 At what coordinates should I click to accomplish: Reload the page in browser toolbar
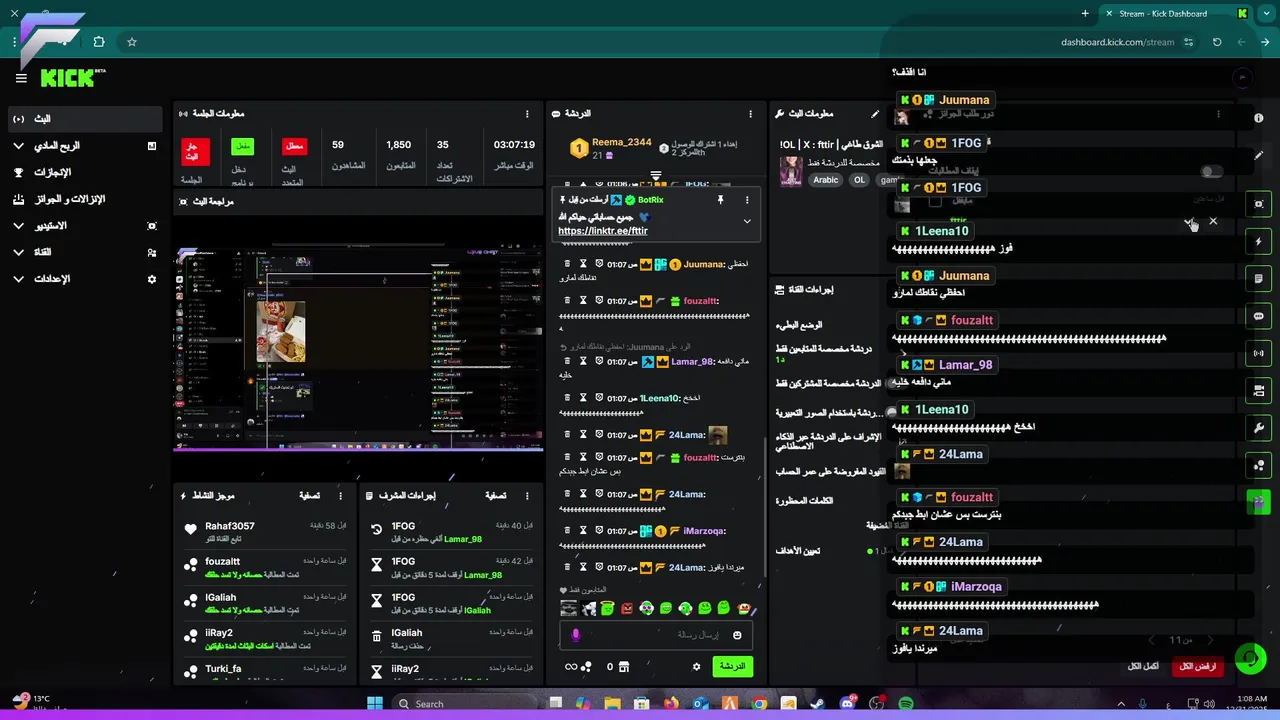pos(1216,42)
